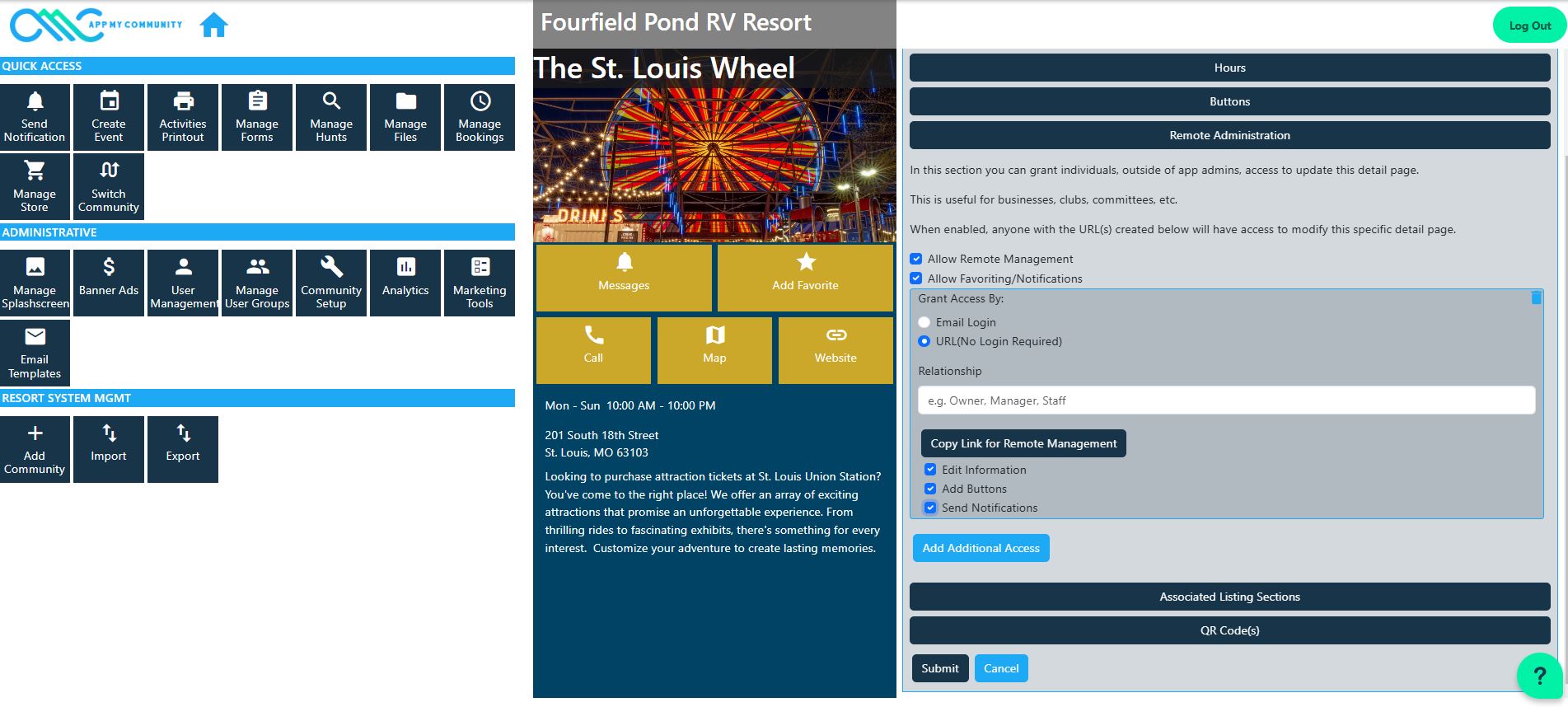The height and width of the screenshot is (707, 1568).
Task: Open the Manage Store tile
Action: 35,187
